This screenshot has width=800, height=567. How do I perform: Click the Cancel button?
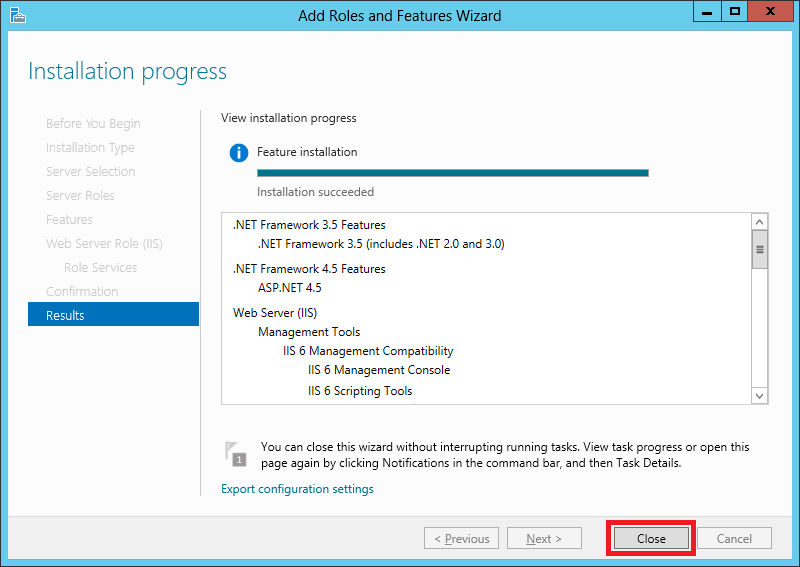point(734,538)
